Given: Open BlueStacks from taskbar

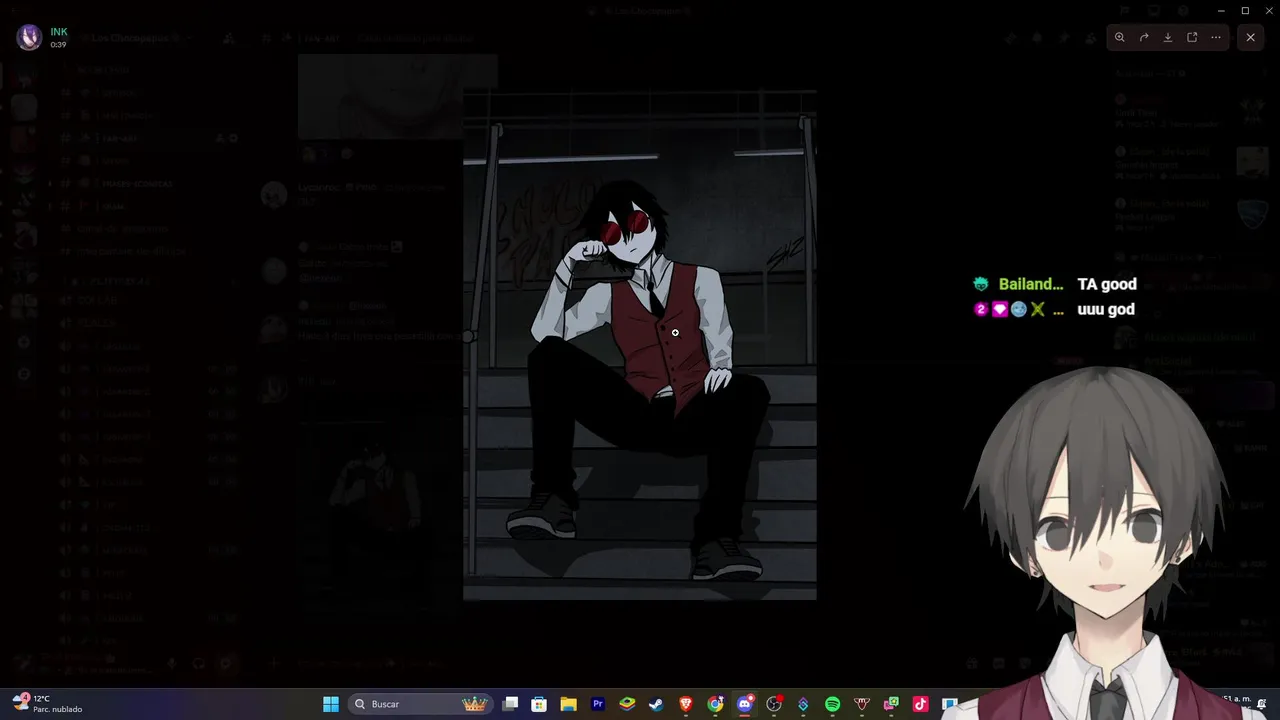Looking at the screenshot, I should pyautogui.click(x=627, y=704).
